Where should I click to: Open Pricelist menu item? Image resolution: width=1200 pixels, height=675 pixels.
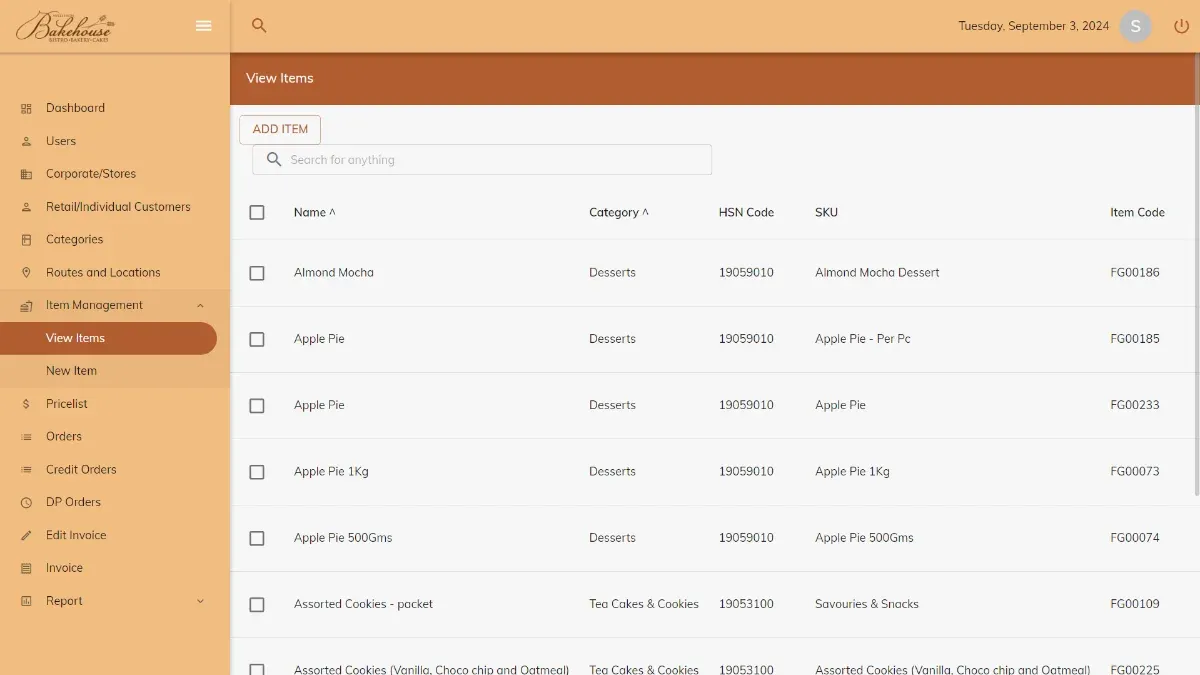67,404
